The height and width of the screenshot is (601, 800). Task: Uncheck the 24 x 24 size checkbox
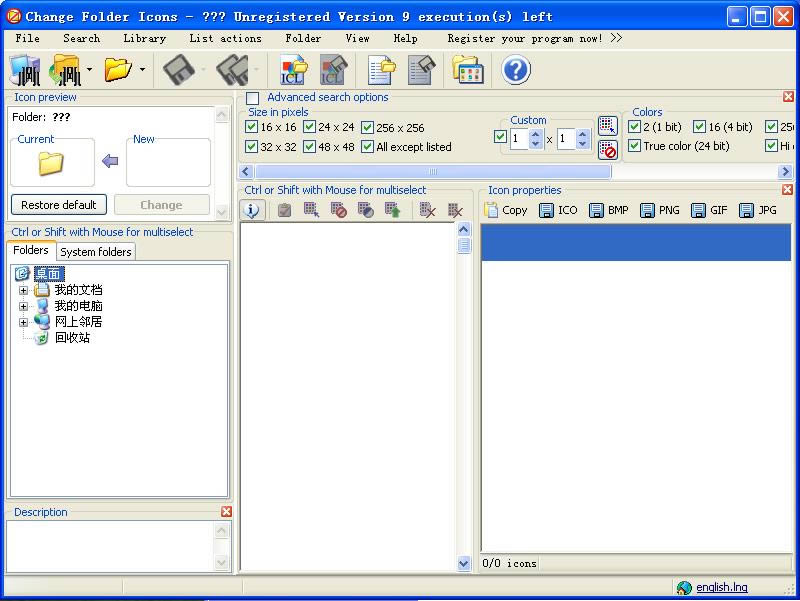point(309,127)
